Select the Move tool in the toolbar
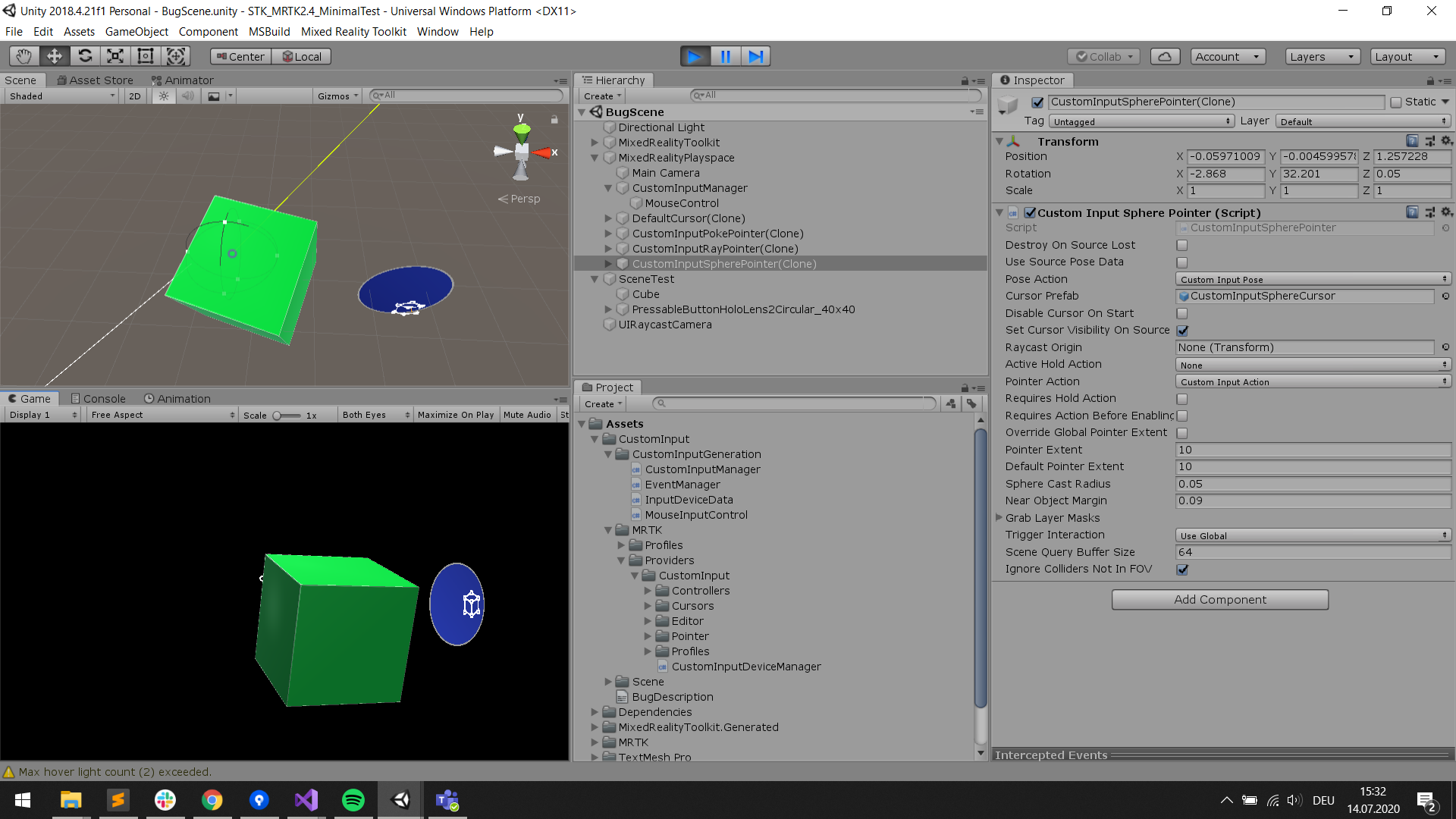 point(54,55)
